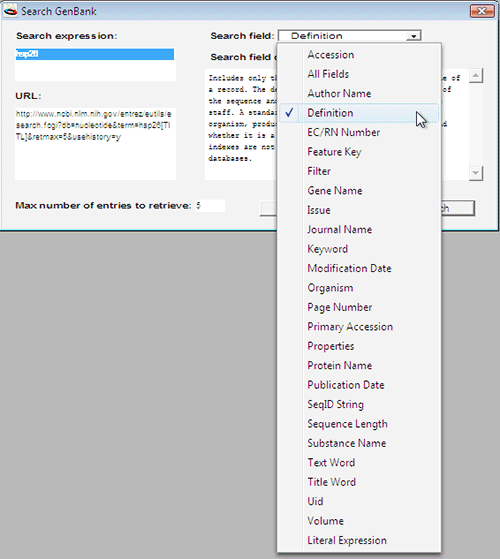500x559 pixels.
Task: Select Literal Expression option
Action: [x=359, y=540]
